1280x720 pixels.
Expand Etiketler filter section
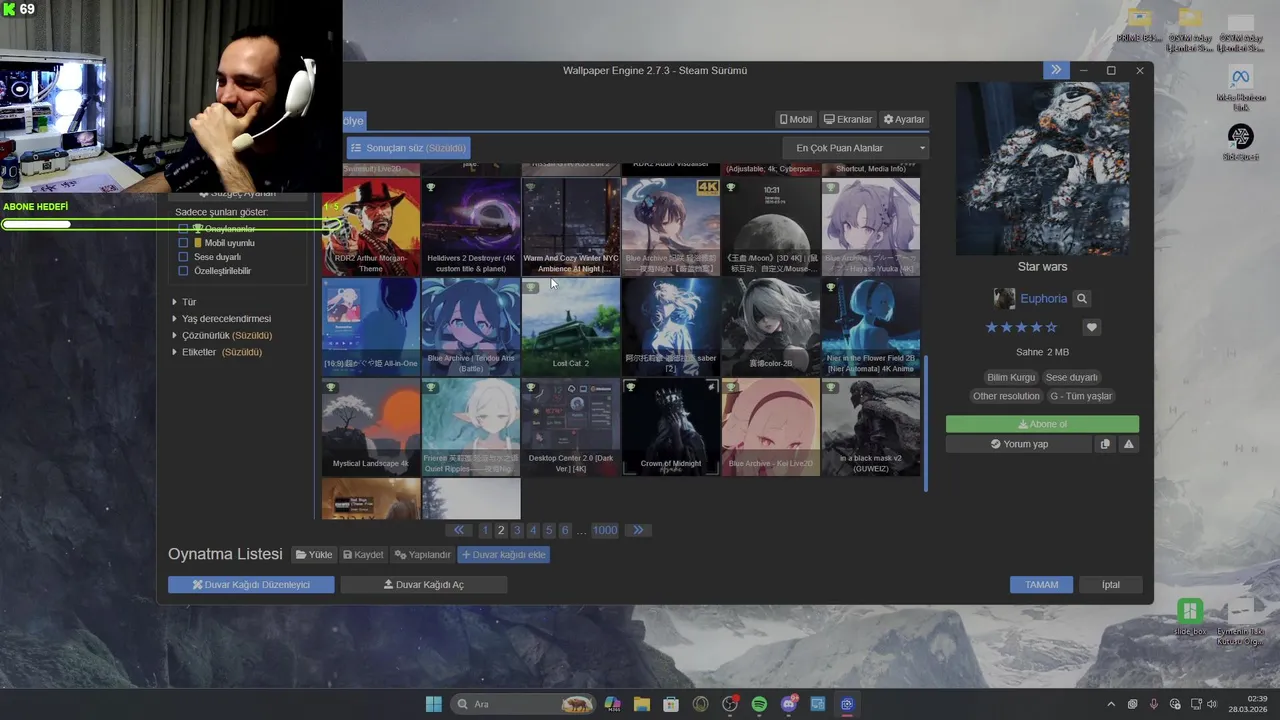coord(216,352)
